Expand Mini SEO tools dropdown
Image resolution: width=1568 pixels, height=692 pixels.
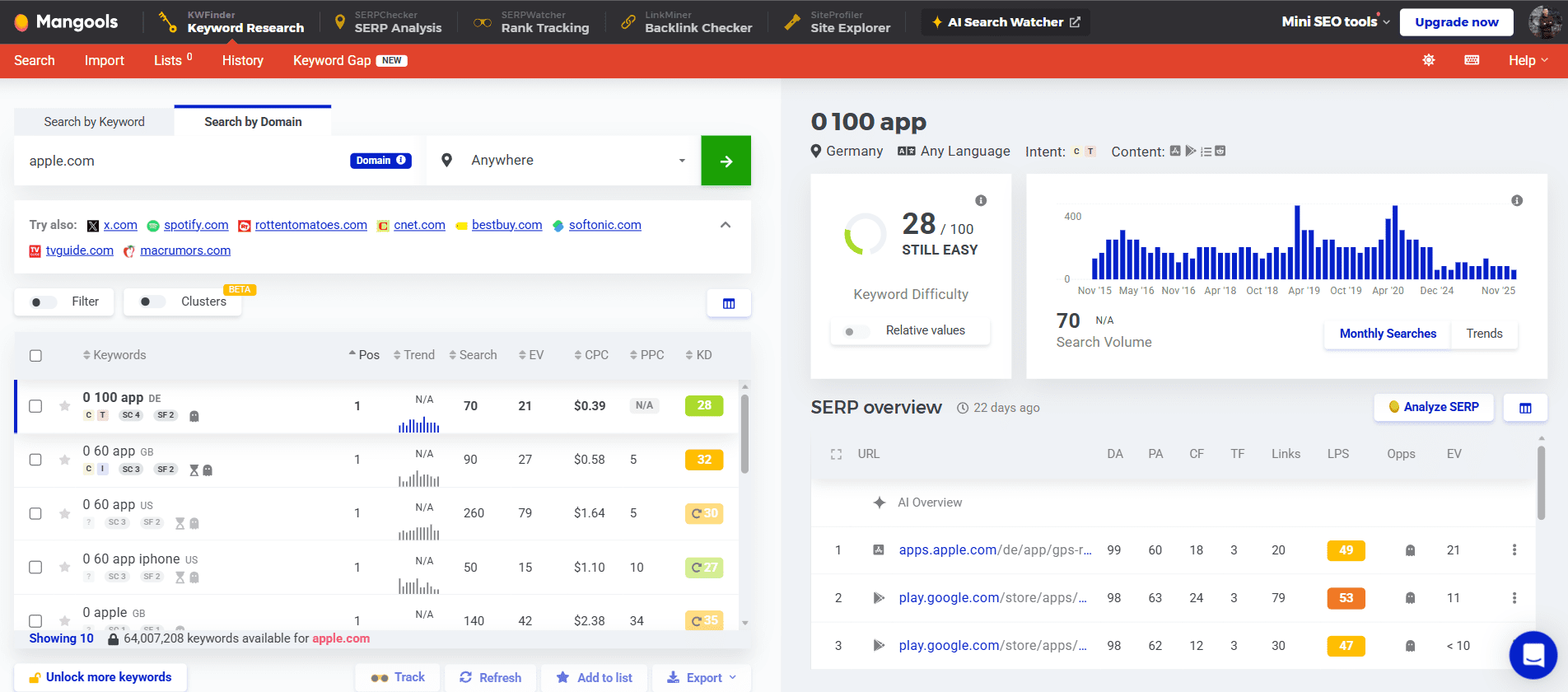[x=1336, y=22]
